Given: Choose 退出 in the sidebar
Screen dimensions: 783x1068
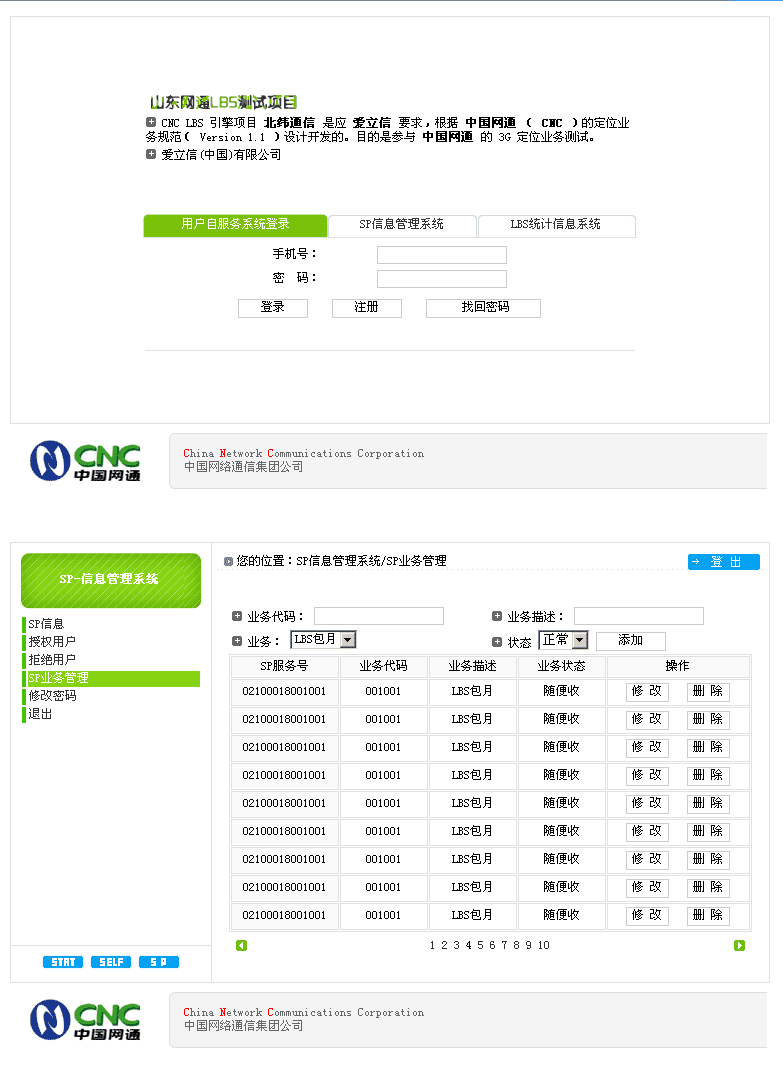Looking at the screenshot, I should (x=39, y=714).
